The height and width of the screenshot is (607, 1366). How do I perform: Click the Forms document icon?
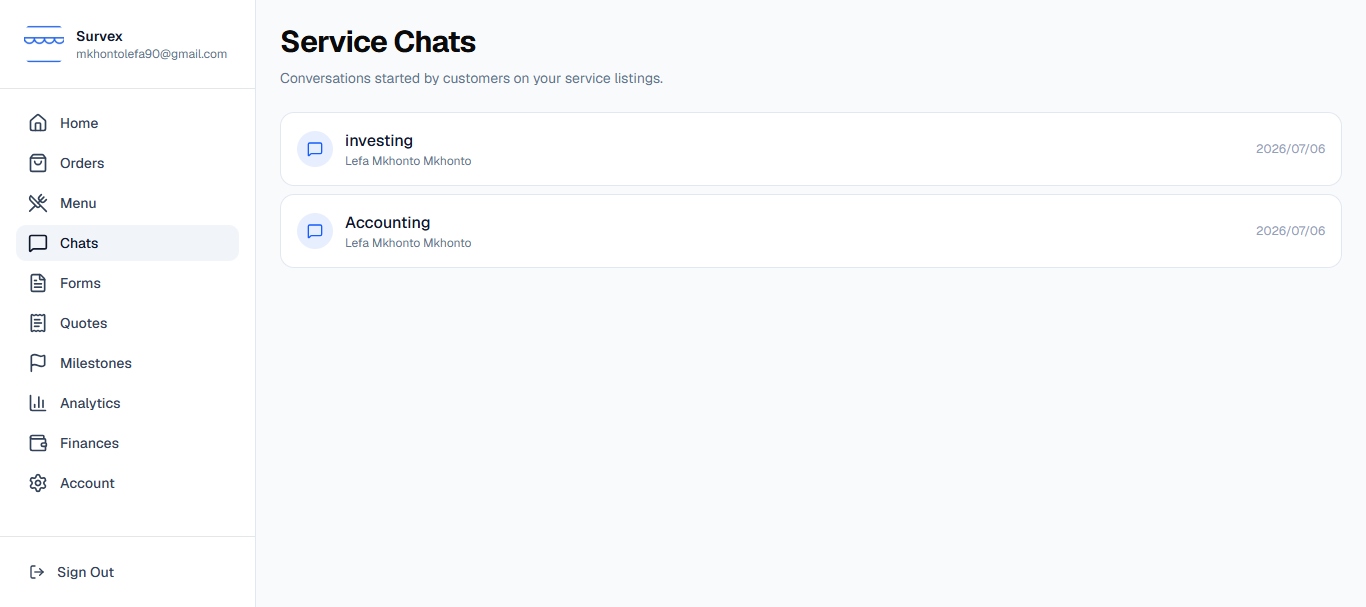(x=38, y=283)
